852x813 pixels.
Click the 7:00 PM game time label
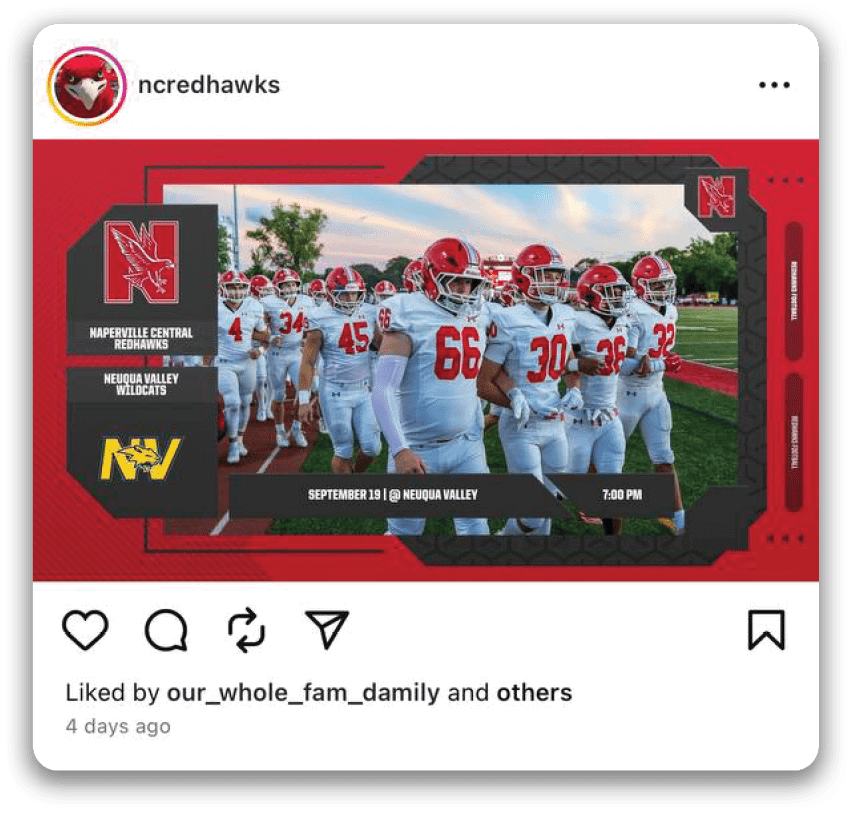point(622,495)
